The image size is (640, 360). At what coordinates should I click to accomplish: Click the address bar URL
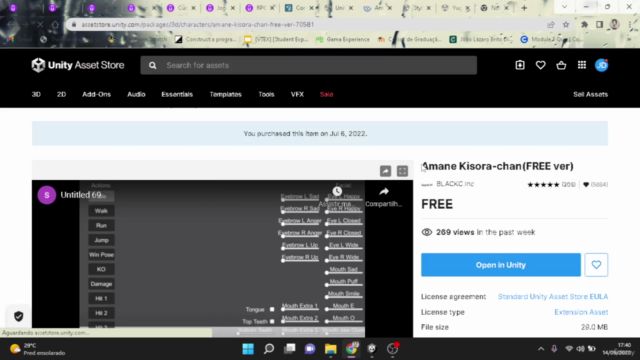coord(198,24)
